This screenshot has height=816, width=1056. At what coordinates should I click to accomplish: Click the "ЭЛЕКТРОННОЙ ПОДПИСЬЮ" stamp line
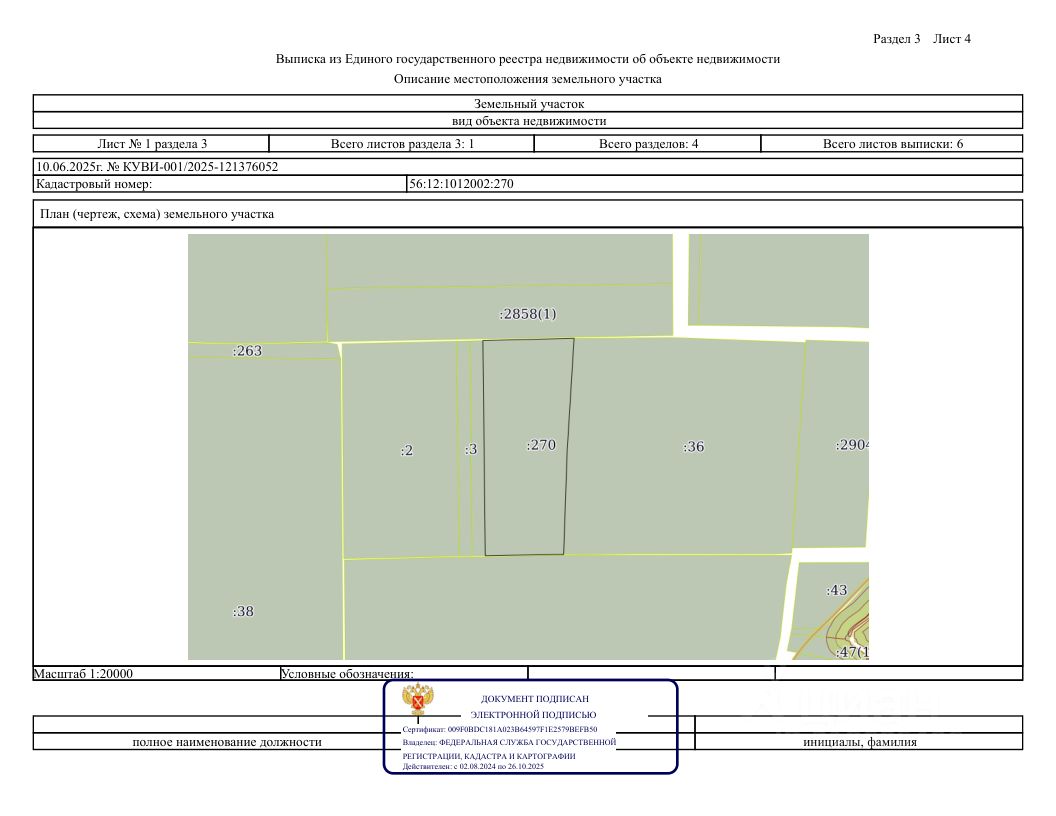coord(533,715)
